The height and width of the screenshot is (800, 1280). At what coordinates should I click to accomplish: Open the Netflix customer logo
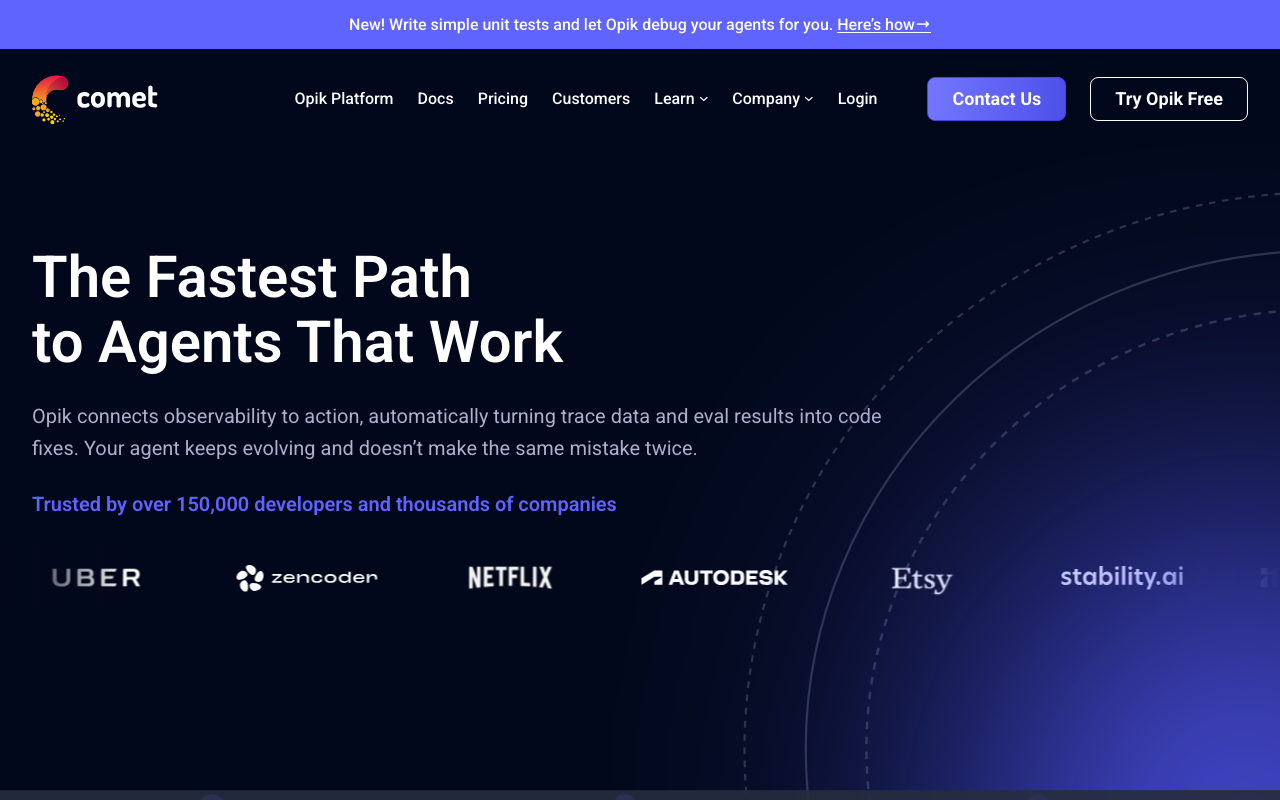510,577
